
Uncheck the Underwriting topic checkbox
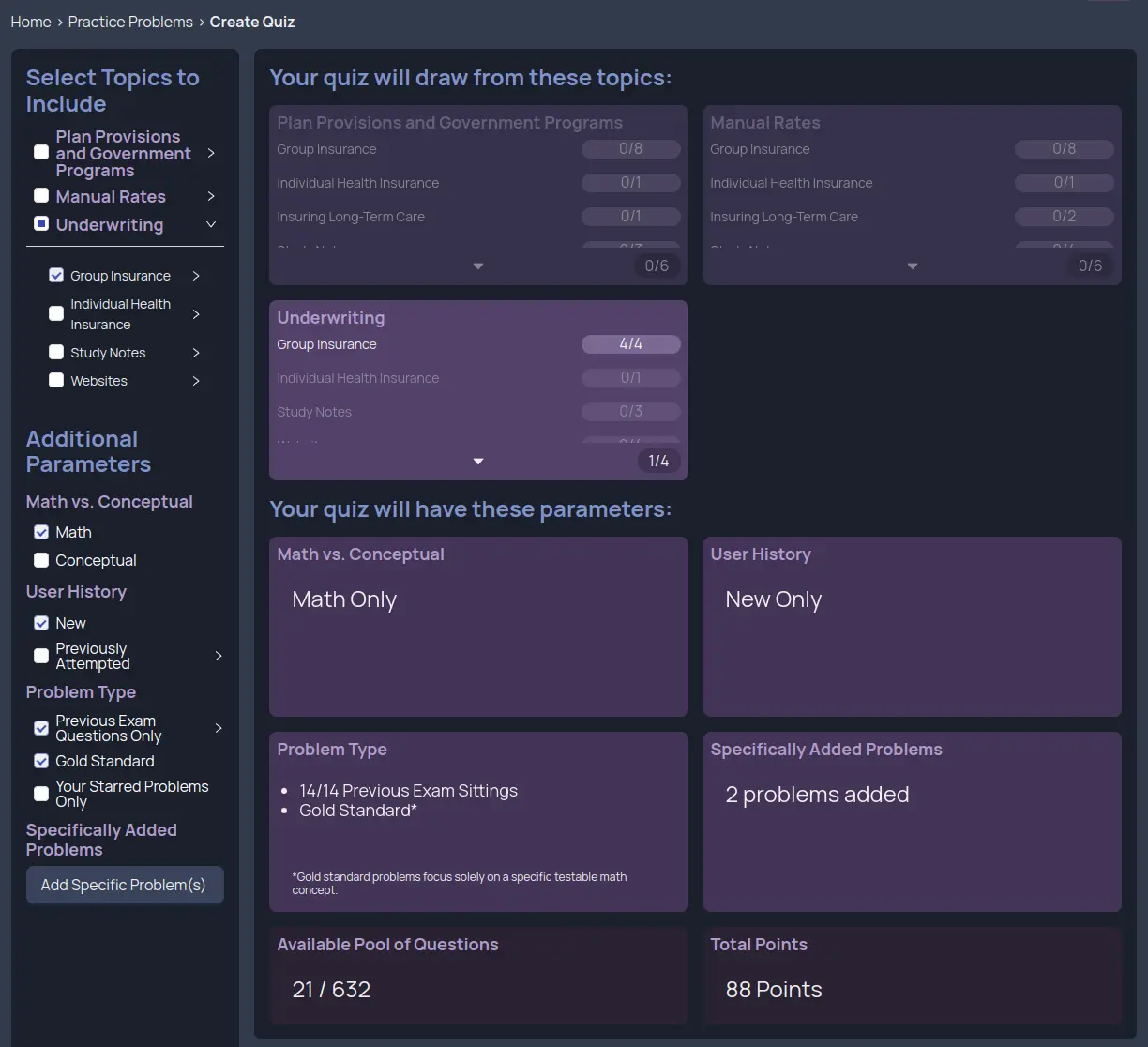click(x=40, y=223)
